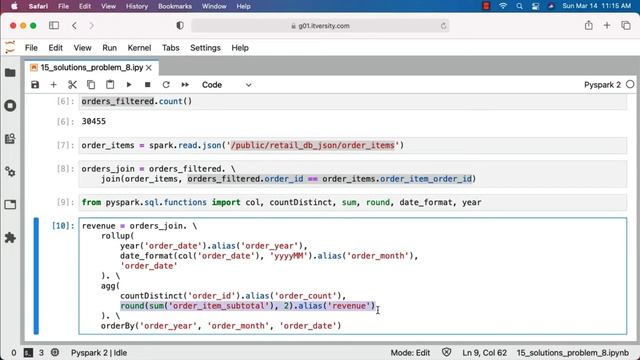Click Safari sidebar toggle icon
The height and width of the screenshot is (360, 640).
(x=54, y=25)
